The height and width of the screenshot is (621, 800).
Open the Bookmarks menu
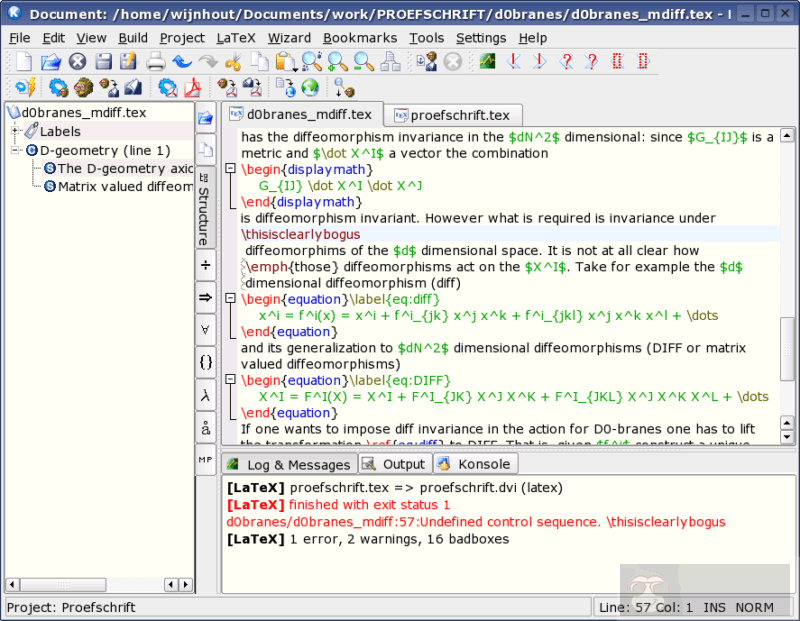pyautogui.click(x=360, y=37)
